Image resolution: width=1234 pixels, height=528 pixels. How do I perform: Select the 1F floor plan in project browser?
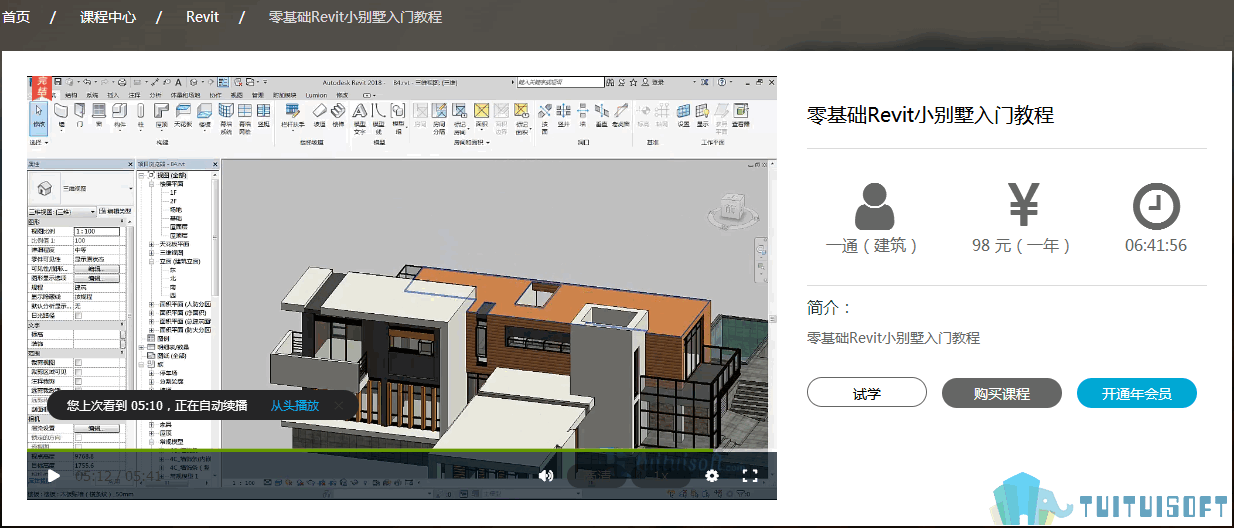(x=173, y=191)
